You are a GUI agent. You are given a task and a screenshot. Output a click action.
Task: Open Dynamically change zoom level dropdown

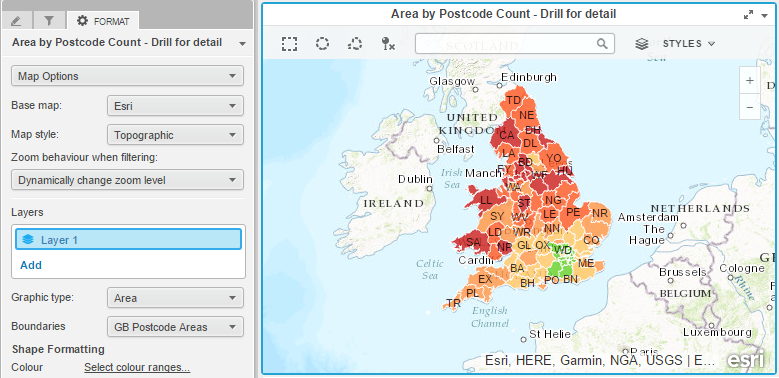click(127, 180)
